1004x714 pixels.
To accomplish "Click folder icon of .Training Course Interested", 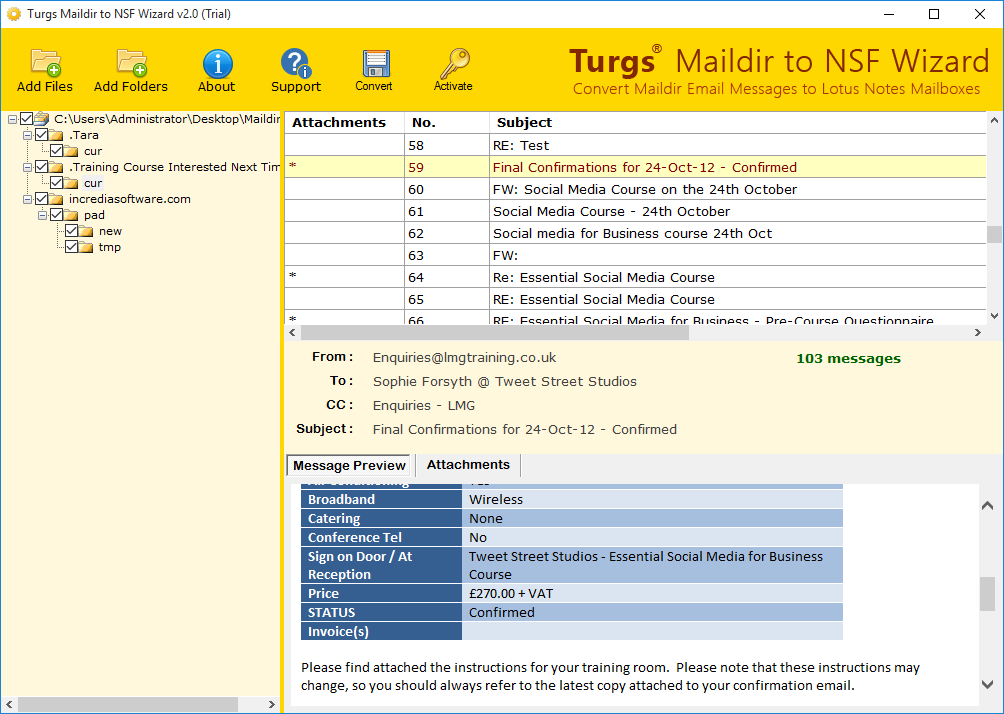I will point(57,167).
